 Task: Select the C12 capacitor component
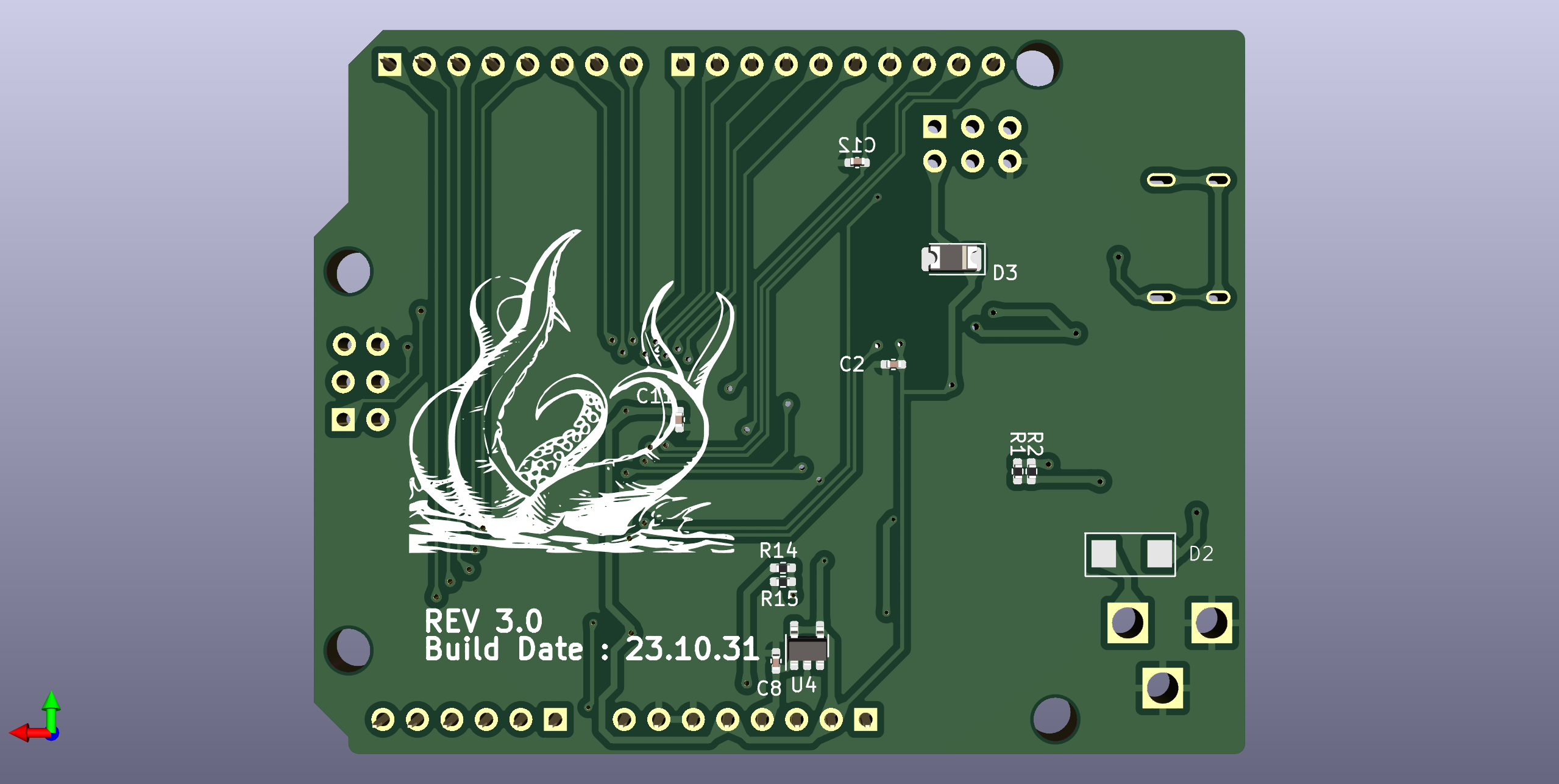[x=857, y=162]
